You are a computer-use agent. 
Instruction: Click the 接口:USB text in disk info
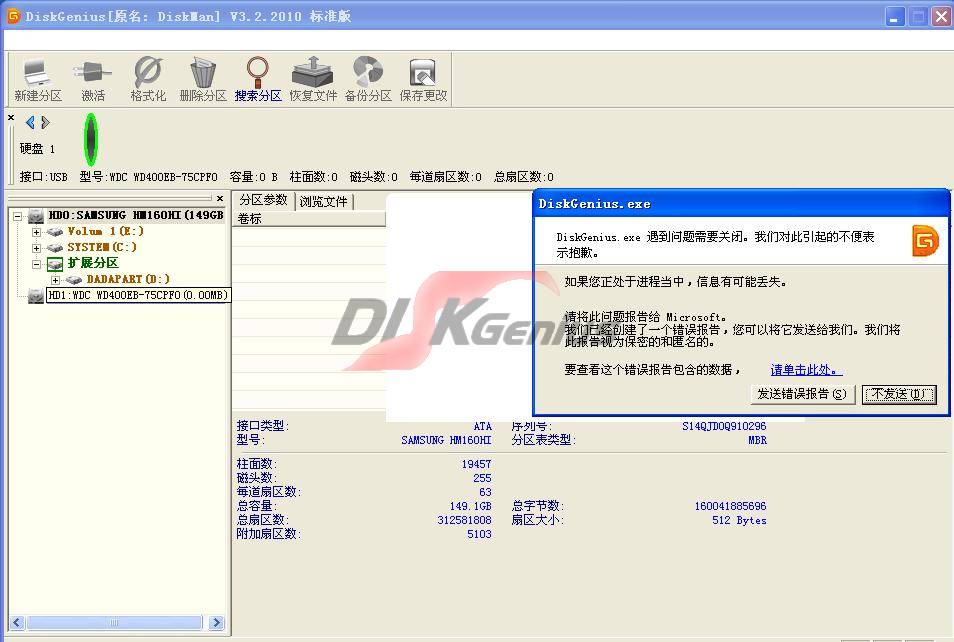click(x=43, y=177)
